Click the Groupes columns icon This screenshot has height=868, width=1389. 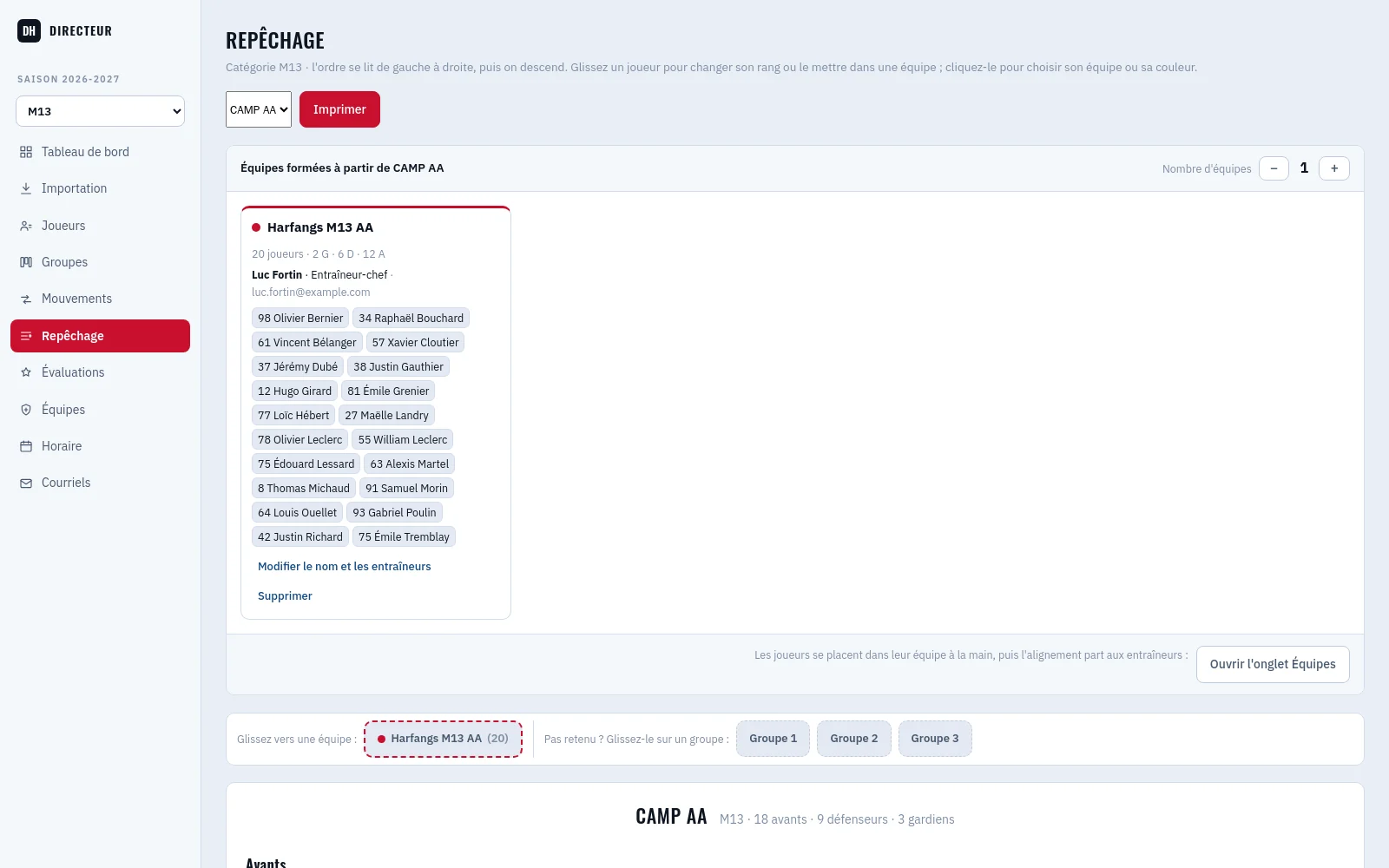point(26,262)
